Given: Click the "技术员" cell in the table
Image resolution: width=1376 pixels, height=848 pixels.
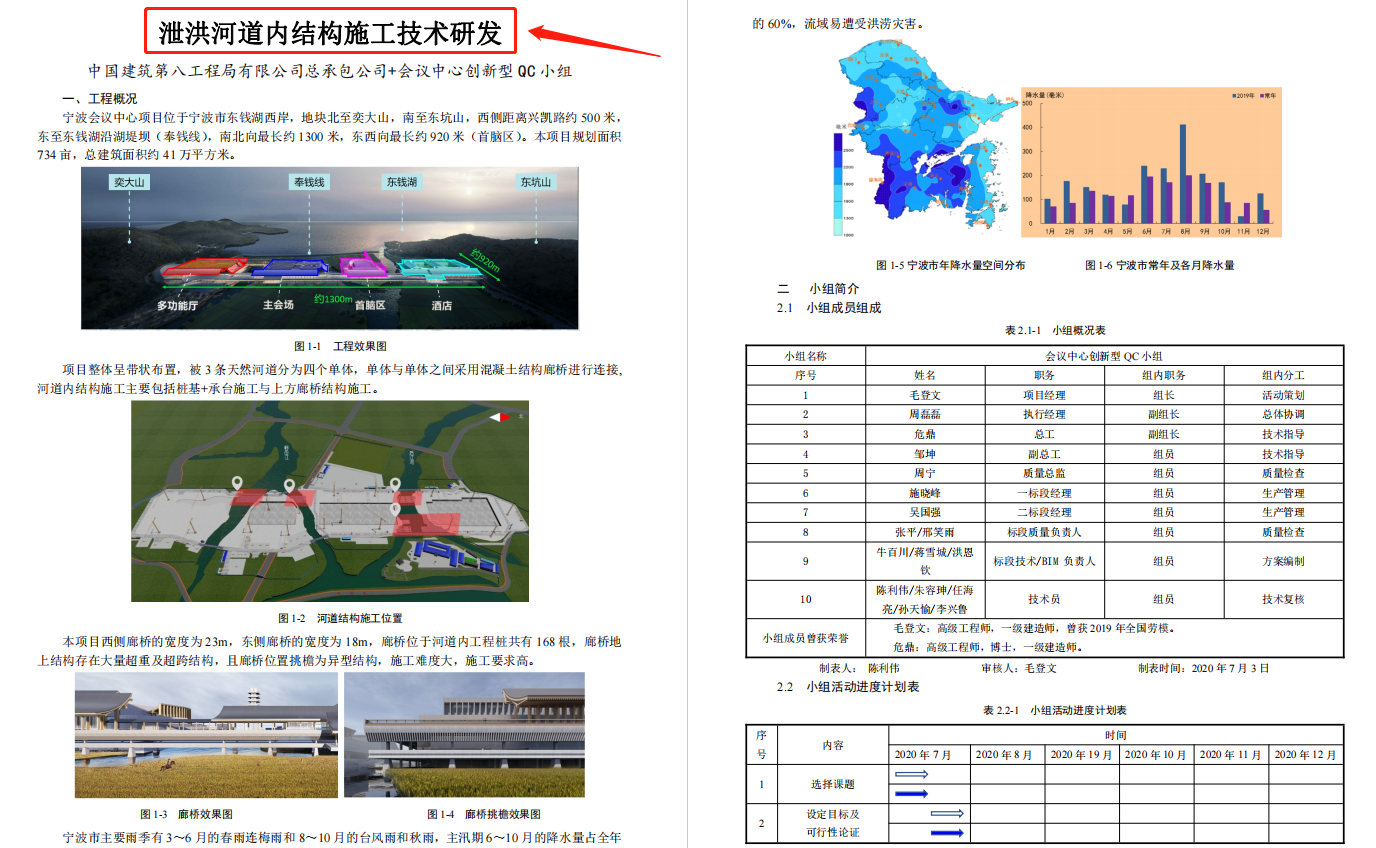Looking at the screenshot, I should coord(1044,599).
